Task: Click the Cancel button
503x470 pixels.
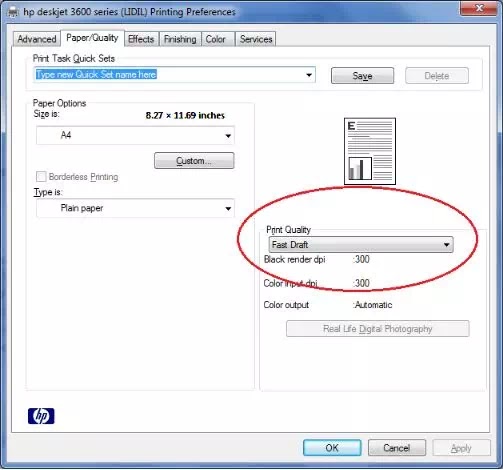Action: point(397,447)
